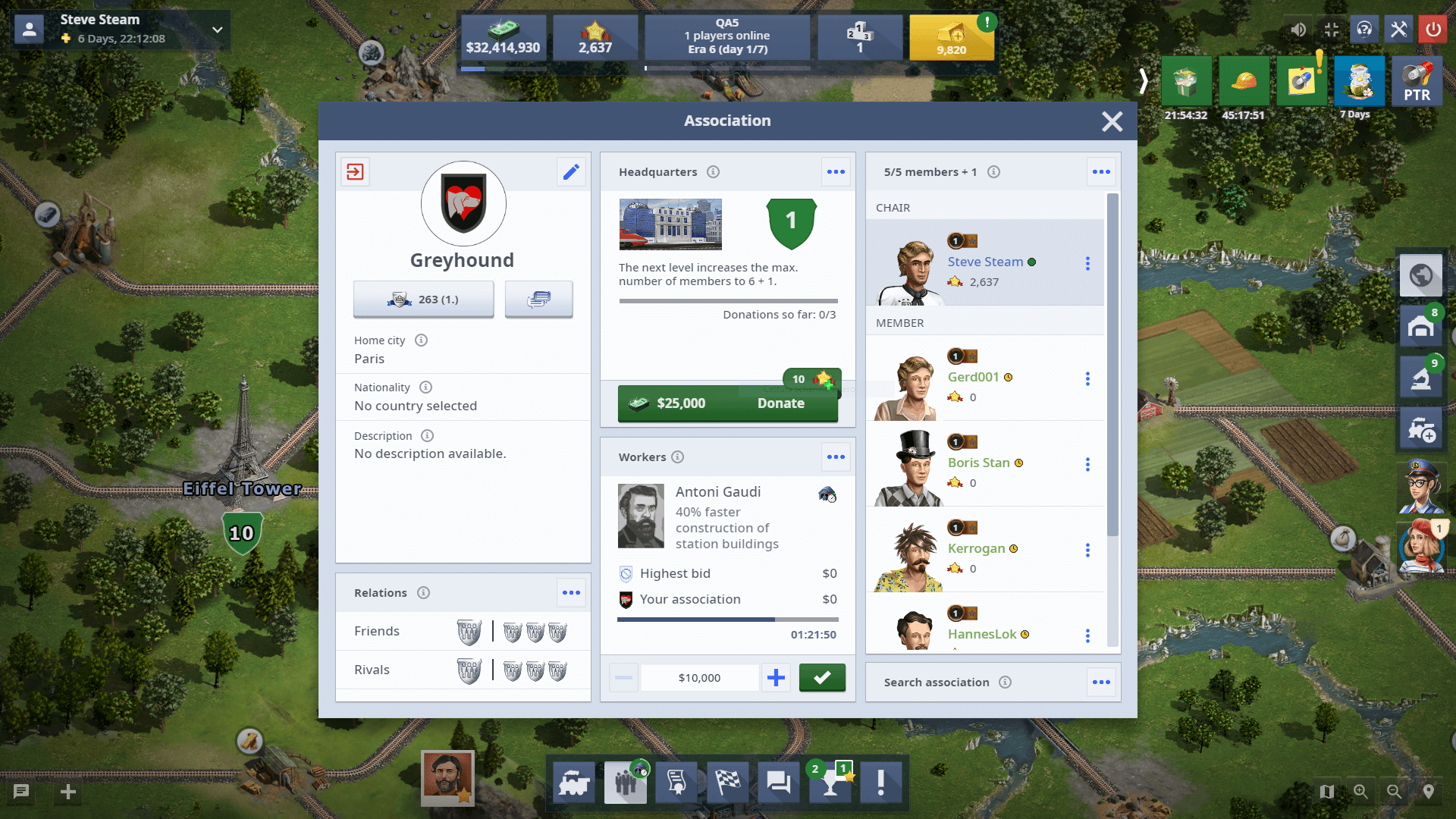
Task: Adjust the donation amount input field
Action: click(699, 677)
